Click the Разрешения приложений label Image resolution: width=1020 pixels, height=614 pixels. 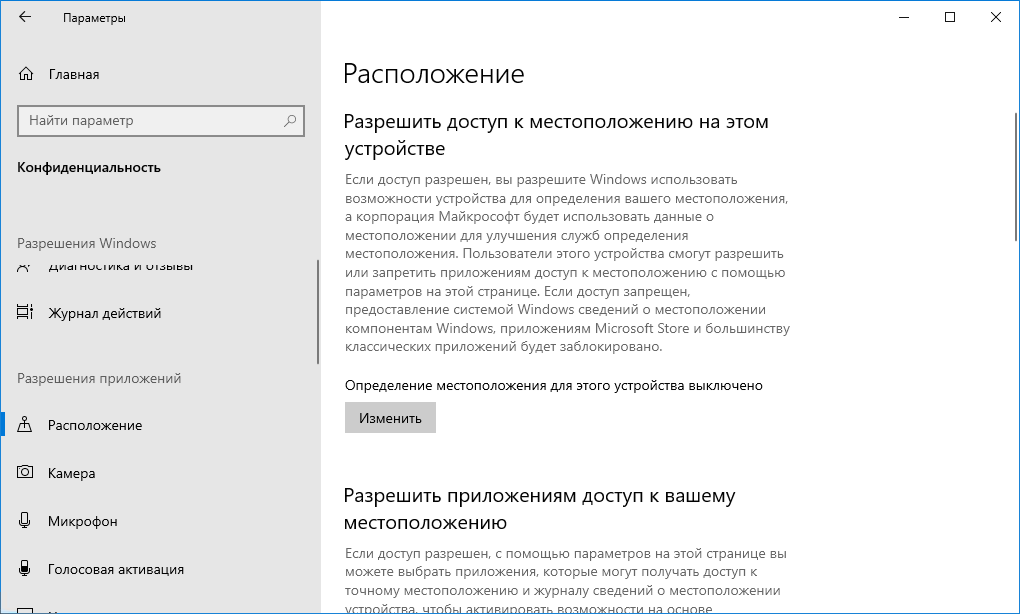(99, 379)
